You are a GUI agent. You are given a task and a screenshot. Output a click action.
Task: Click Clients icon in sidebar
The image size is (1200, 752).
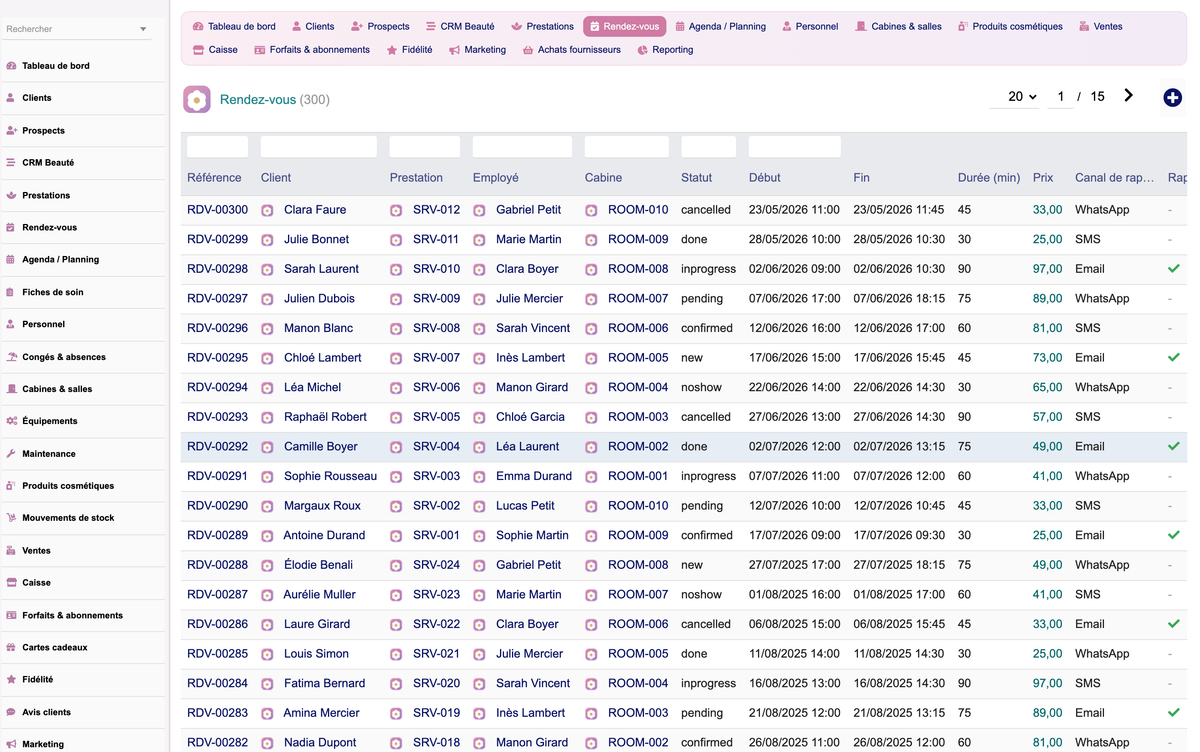(11, 98)
